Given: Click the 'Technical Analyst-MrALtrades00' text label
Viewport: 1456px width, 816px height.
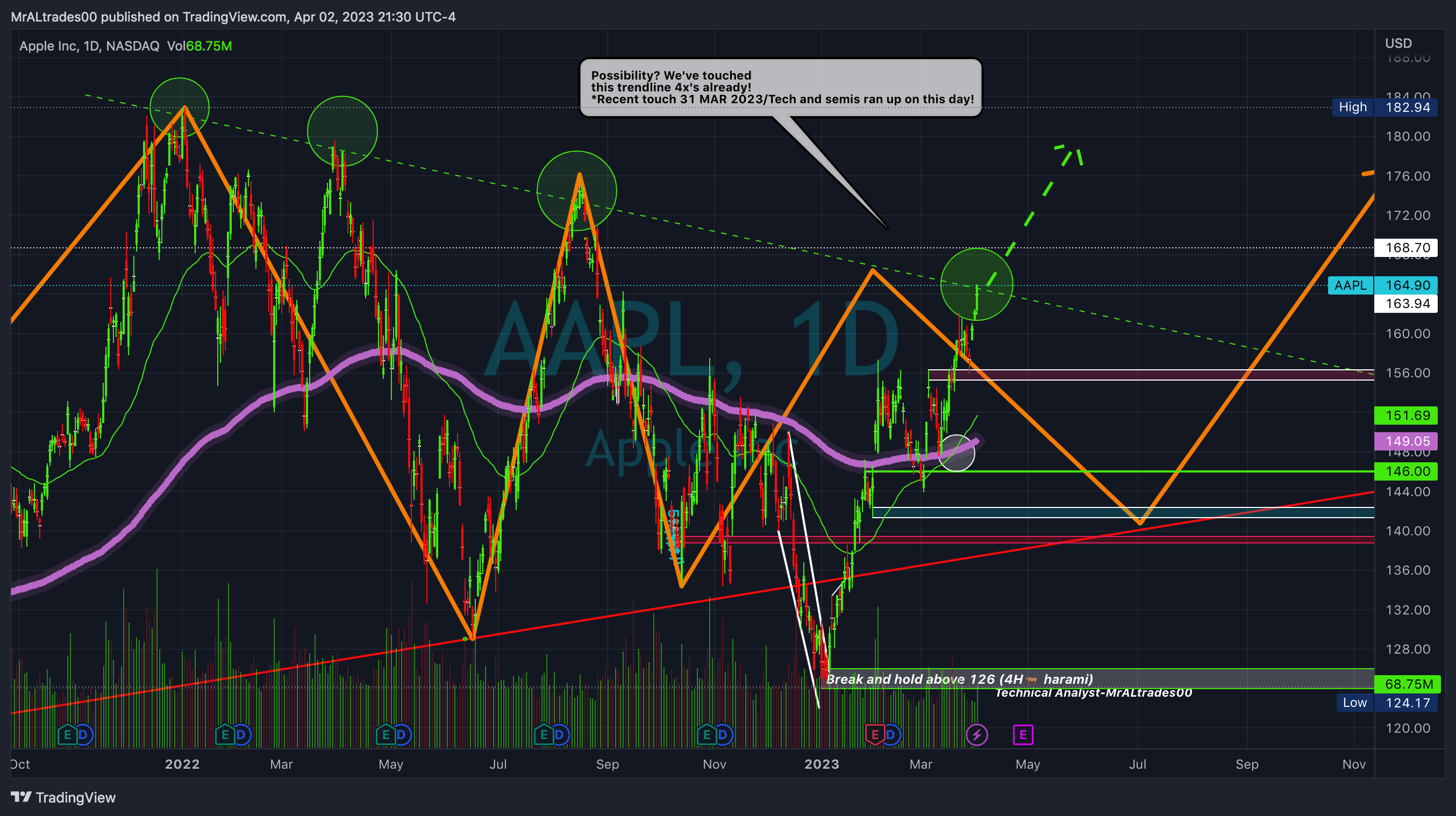Looking at the screenshot, I should [1093, 693].
